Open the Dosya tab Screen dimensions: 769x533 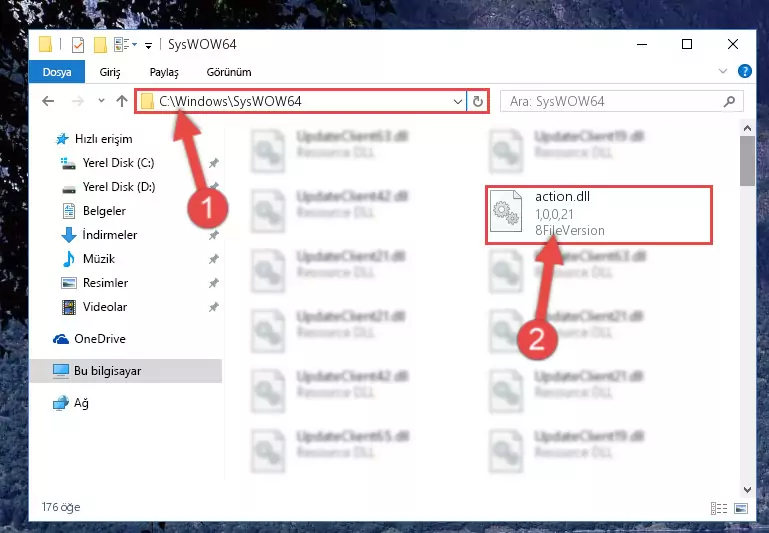(57, 72)
